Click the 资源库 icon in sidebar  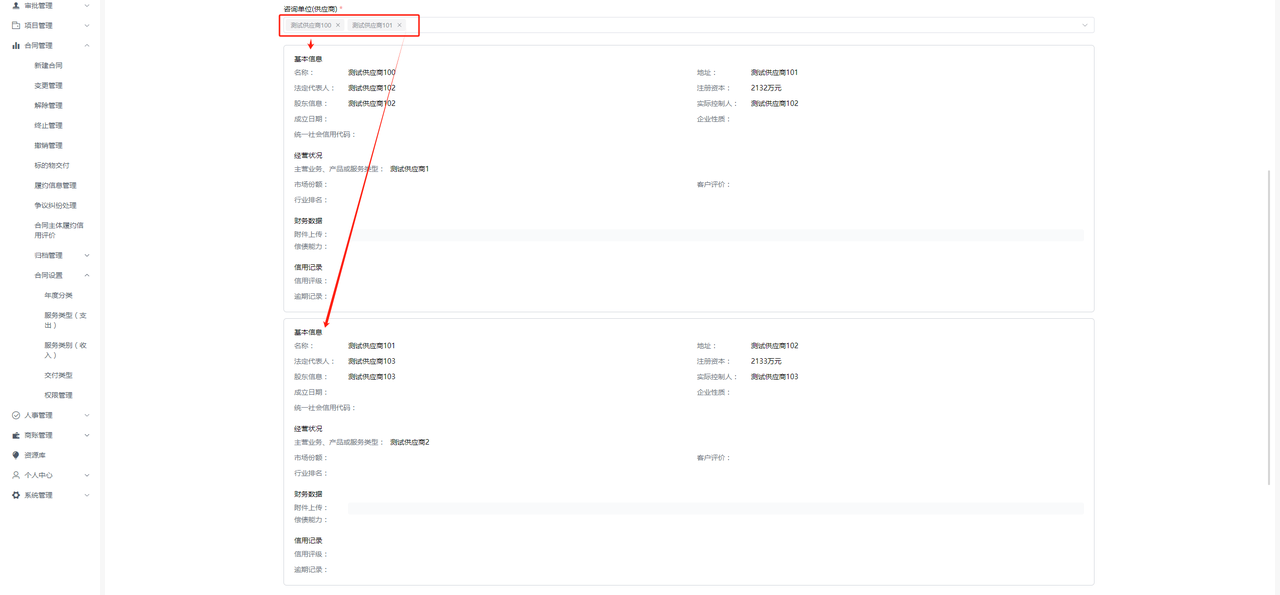(16, 455)
